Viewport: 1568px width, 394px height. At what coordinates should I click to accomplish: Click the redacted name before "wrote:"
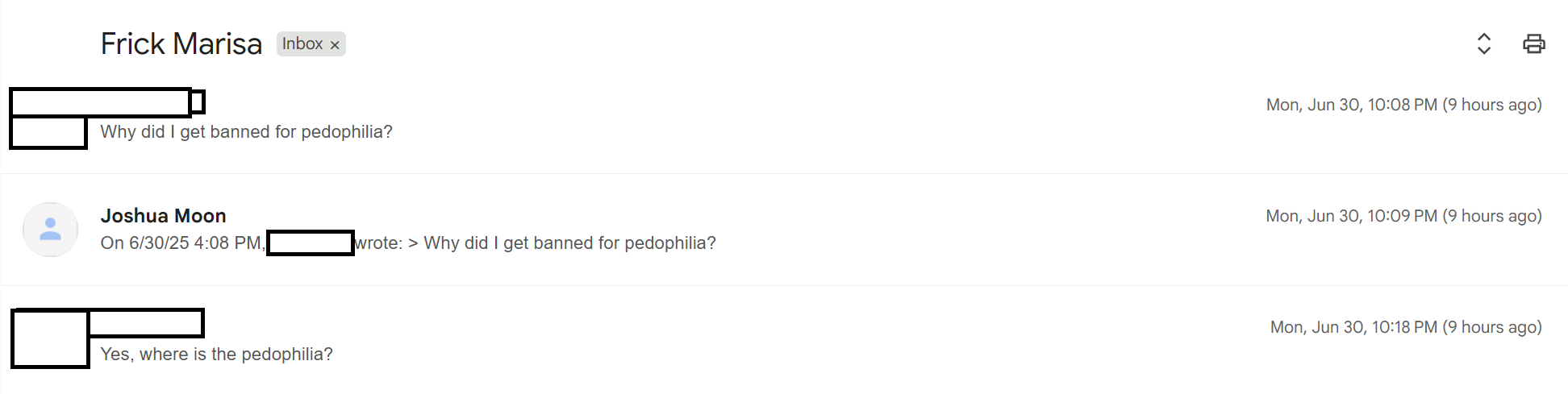coord(311,243)
